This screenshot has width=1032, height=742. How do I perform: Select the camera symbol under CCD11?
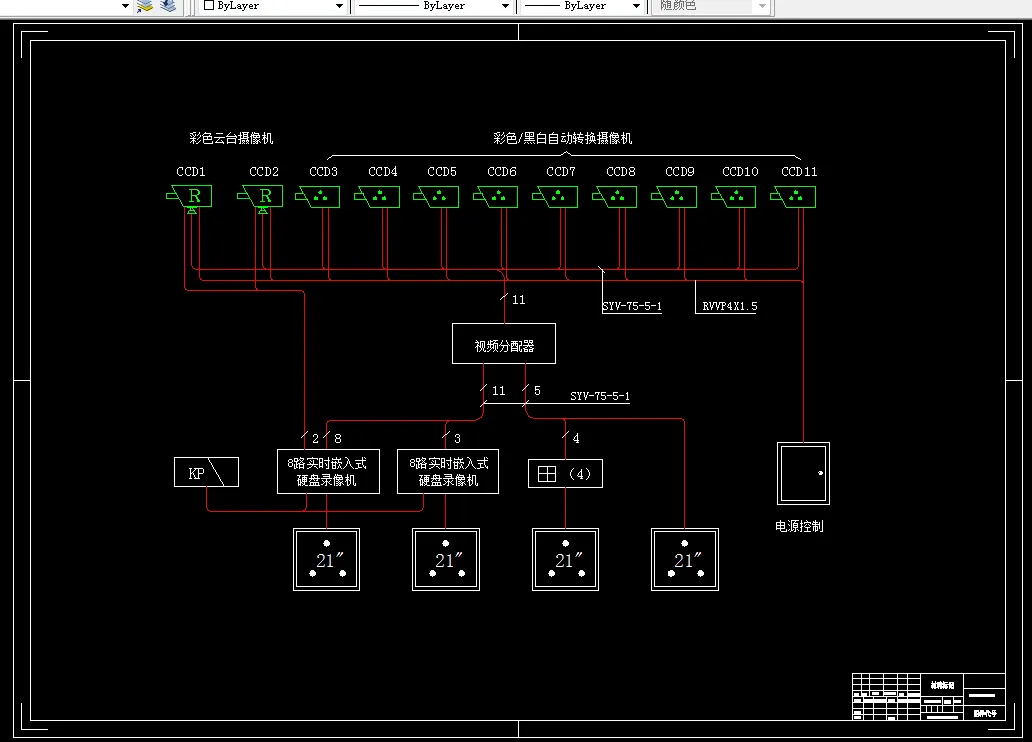[x=793, y=197]
